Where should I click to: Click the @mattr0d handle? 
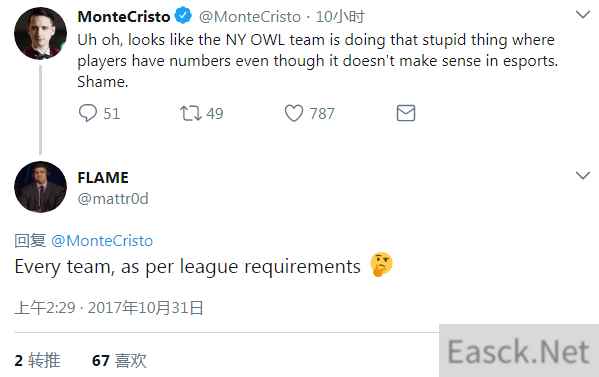coord(113,199)
